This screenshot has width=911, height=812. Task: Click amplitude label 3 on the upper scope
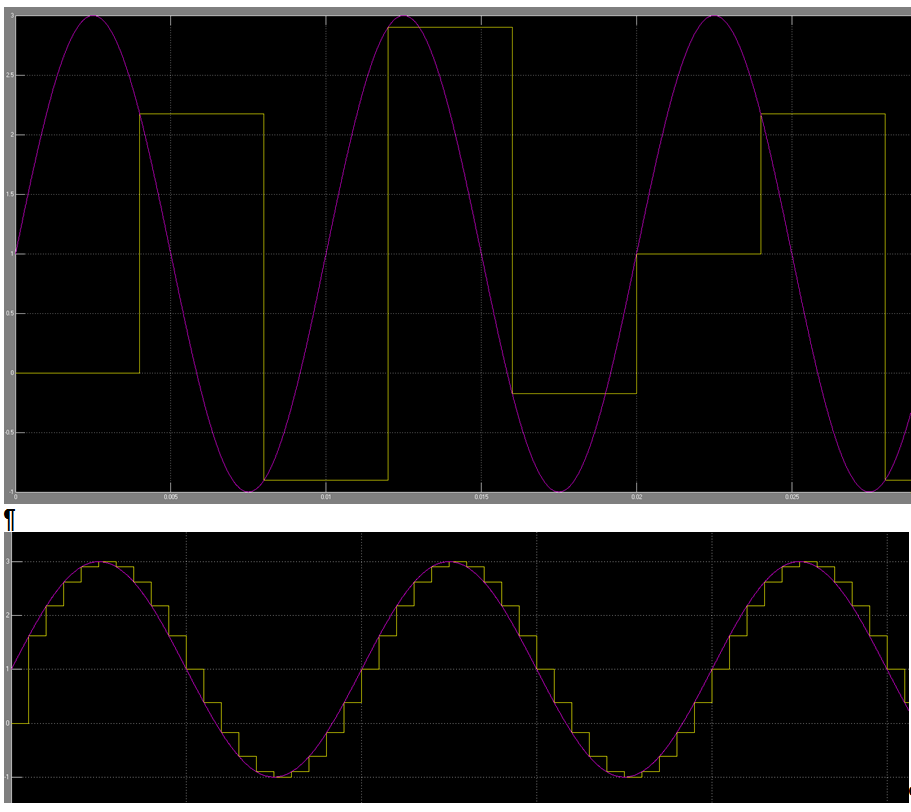12,16
